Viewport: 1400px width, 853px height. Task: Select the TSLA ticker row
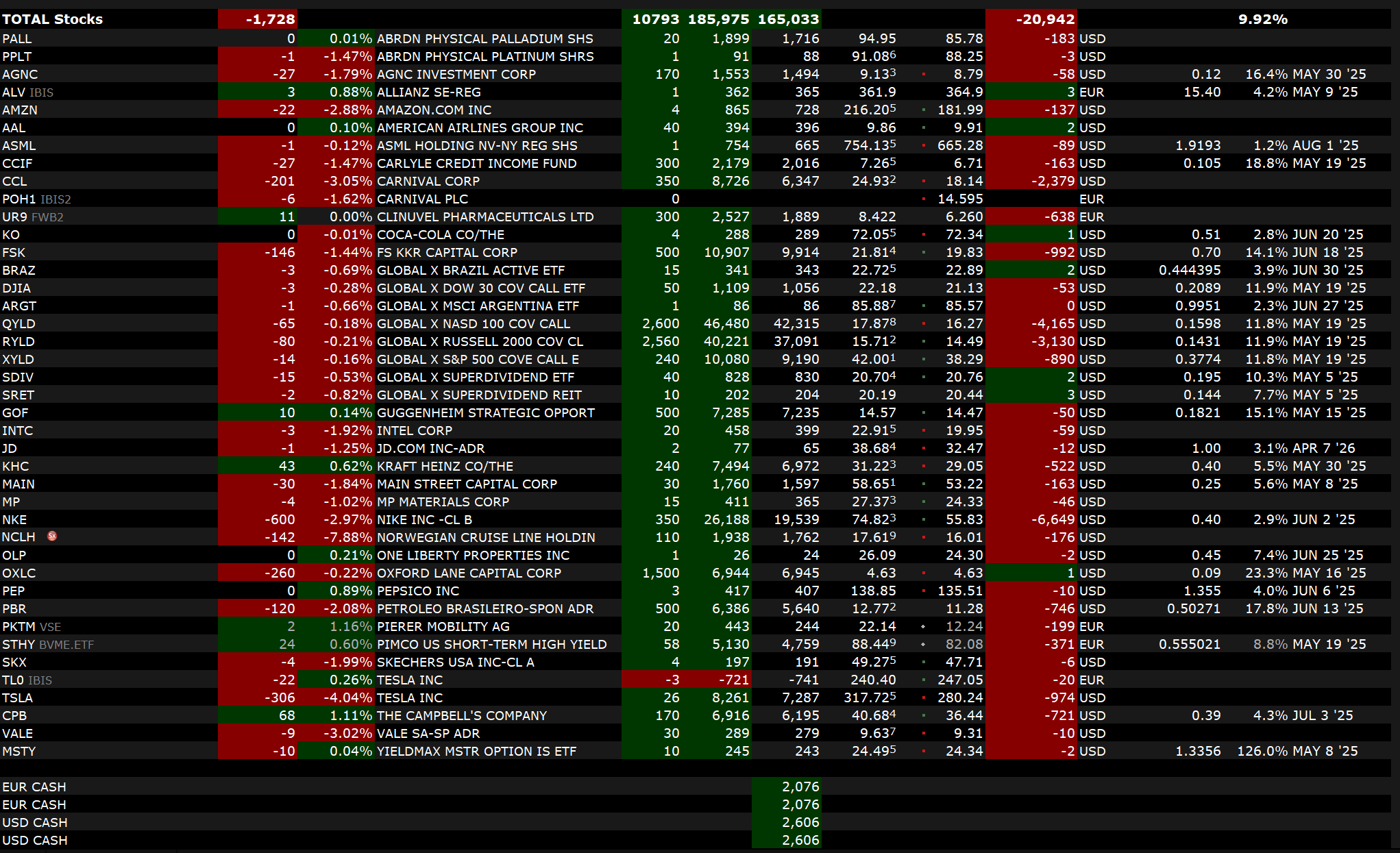pyautogui.click(x=18, y=697)
